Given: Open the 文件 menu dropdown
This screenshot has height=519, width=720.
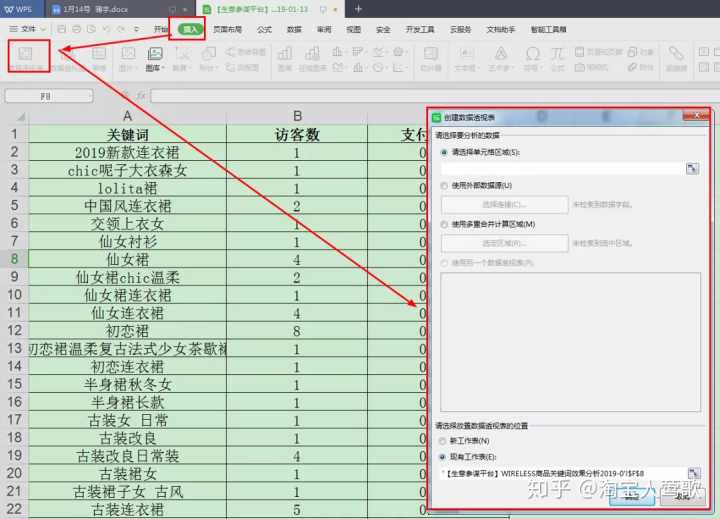Looking at the screenshot, I should pyautogui.click(x=30, y=30).
